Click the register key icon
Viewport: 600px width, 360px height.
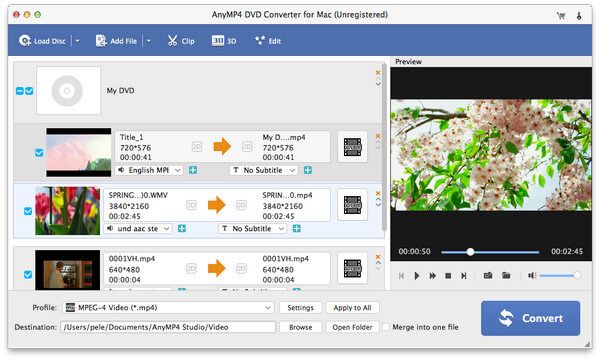coord(579,15)
